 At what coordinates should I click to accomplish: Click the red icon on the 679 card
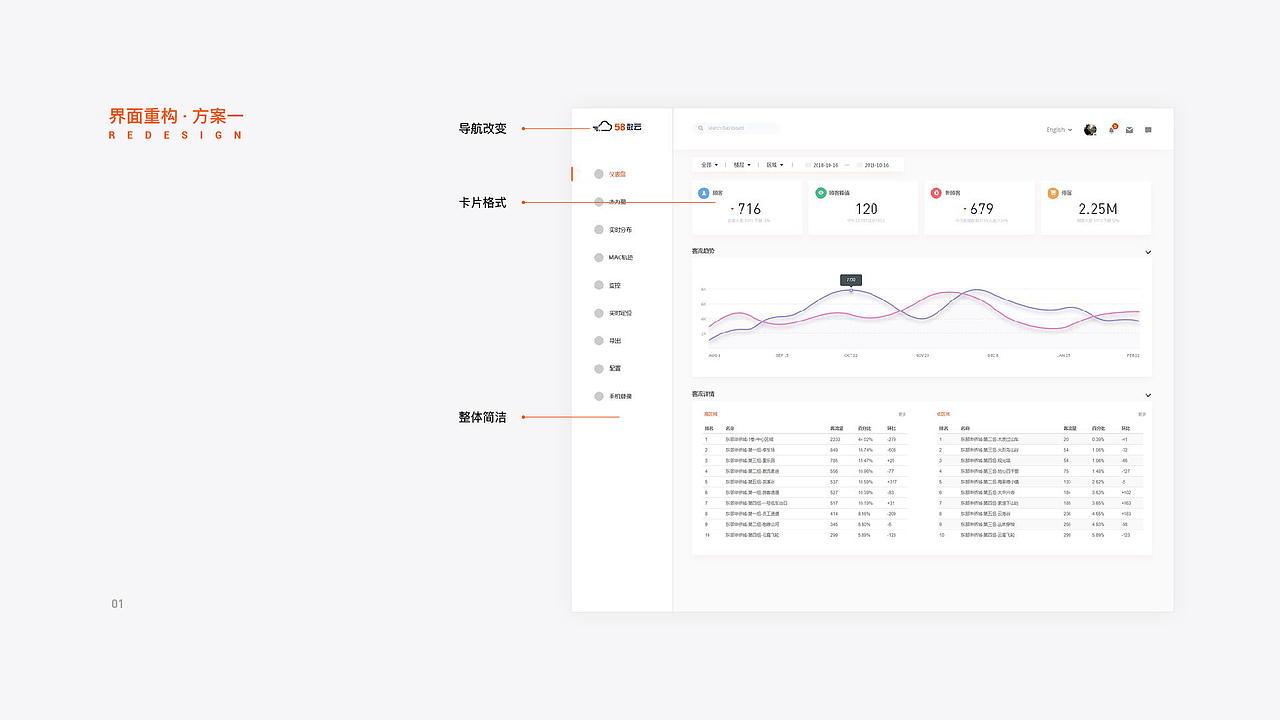pyautogui.click(x=937, y=193)
